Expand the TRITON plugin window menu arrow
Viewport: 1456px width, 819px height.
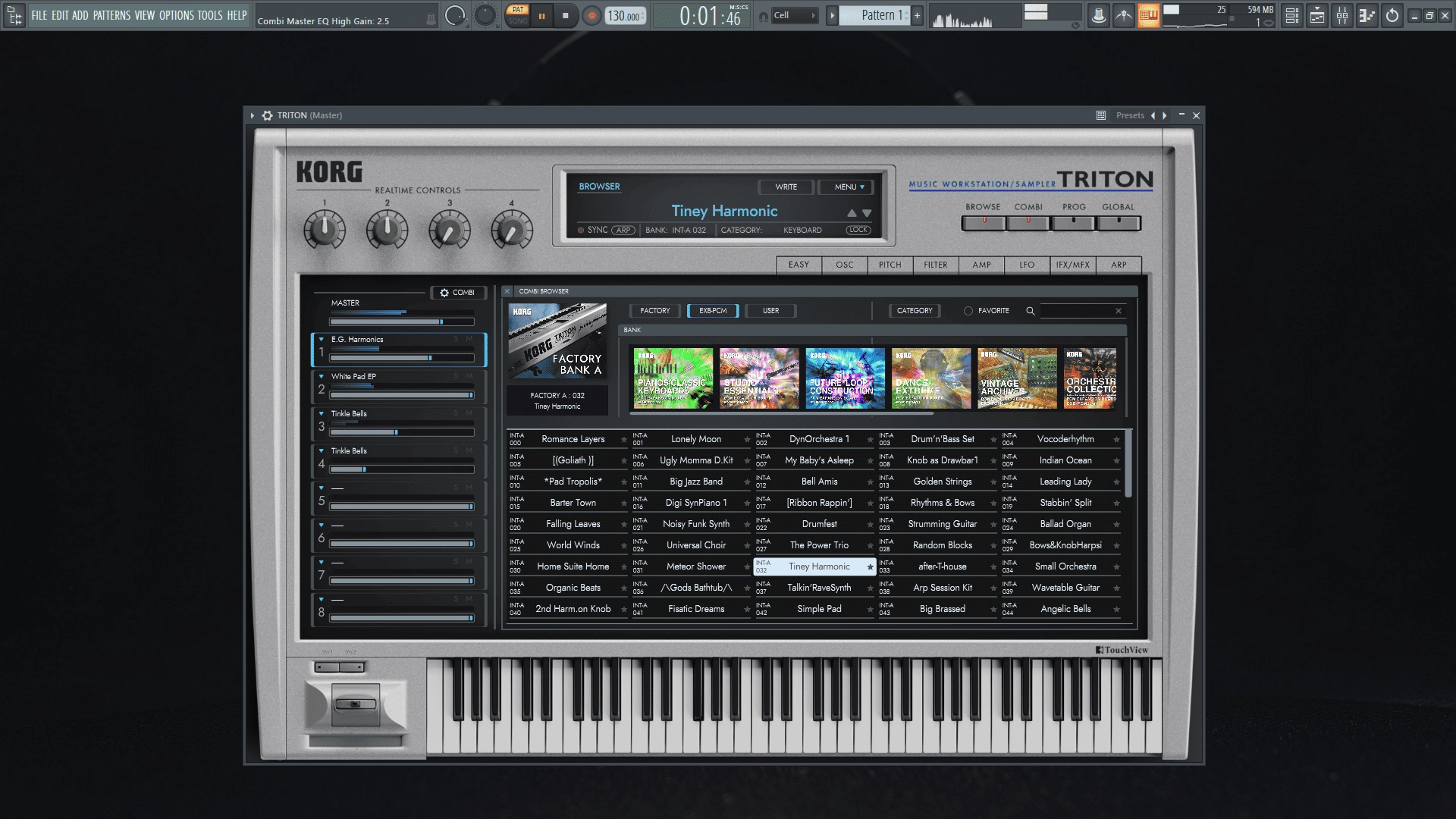(253, 115)
